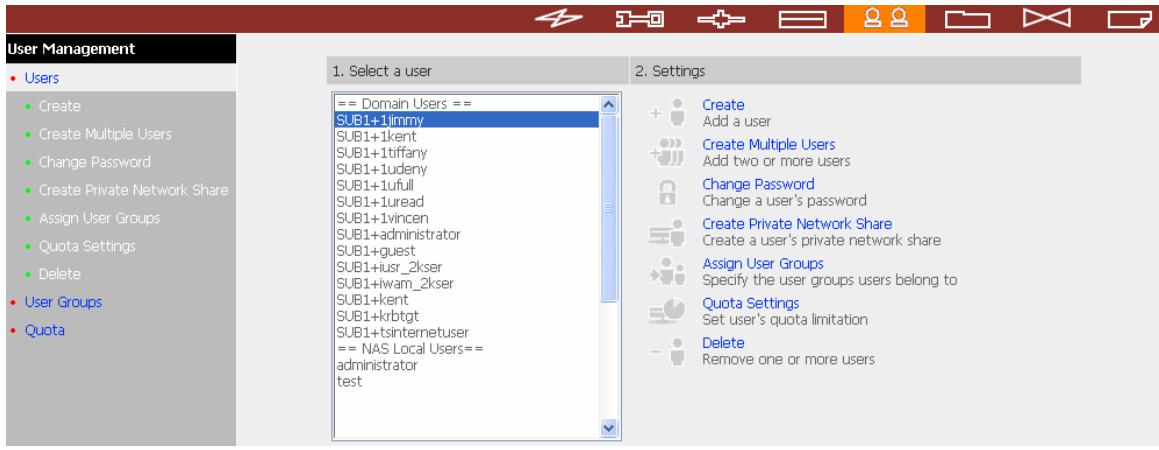Viewport: 1159px width, 450px height.
Task: Select SUB1+kent in the user list
Action: 466,300
